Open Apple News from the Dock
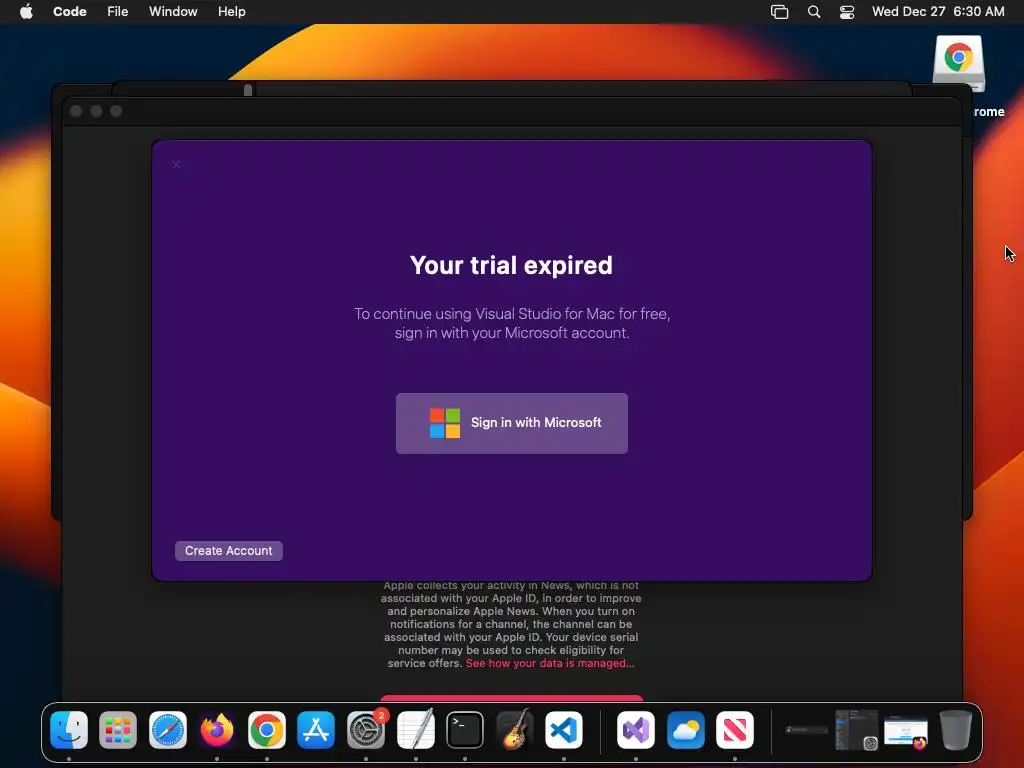 [x=735, y=730]
